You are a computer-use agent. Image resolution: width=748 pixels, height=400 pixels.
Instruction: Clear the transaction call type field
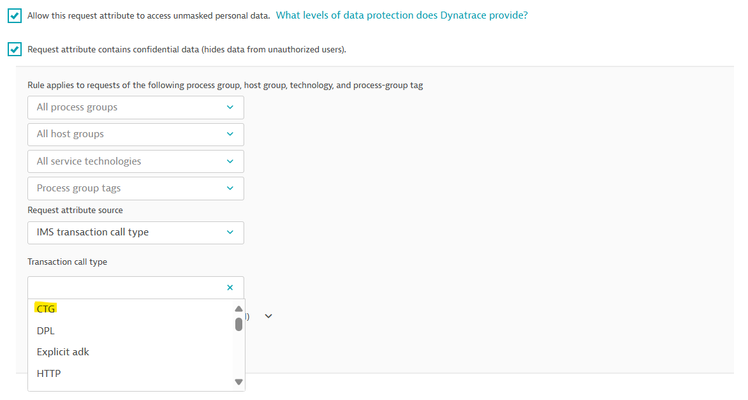230,288
